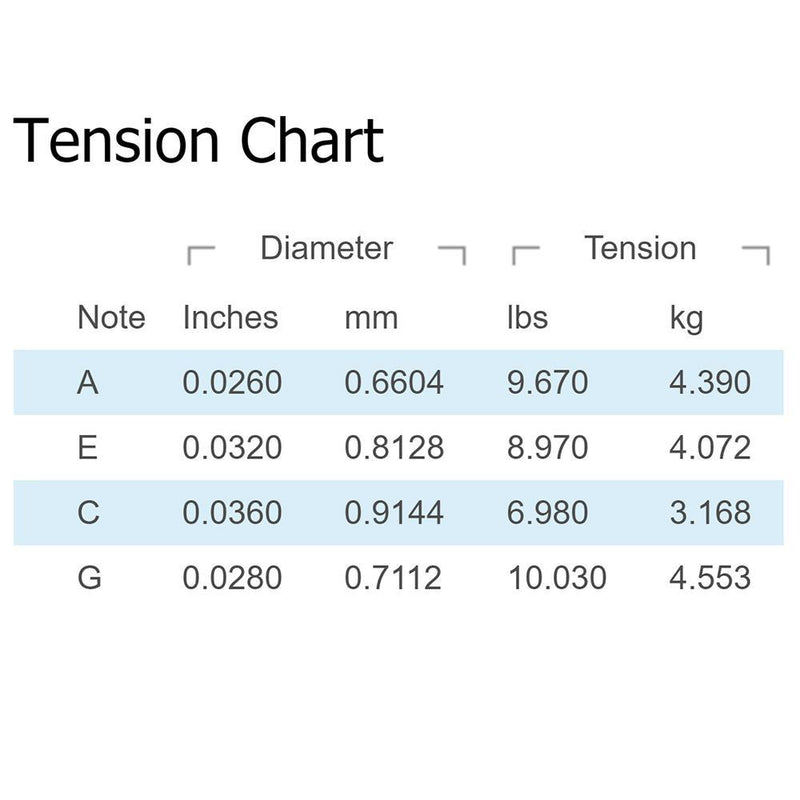This screenshot has width=800, height=800.
Task: Select note G row label
Action: (x=89, y=578)
